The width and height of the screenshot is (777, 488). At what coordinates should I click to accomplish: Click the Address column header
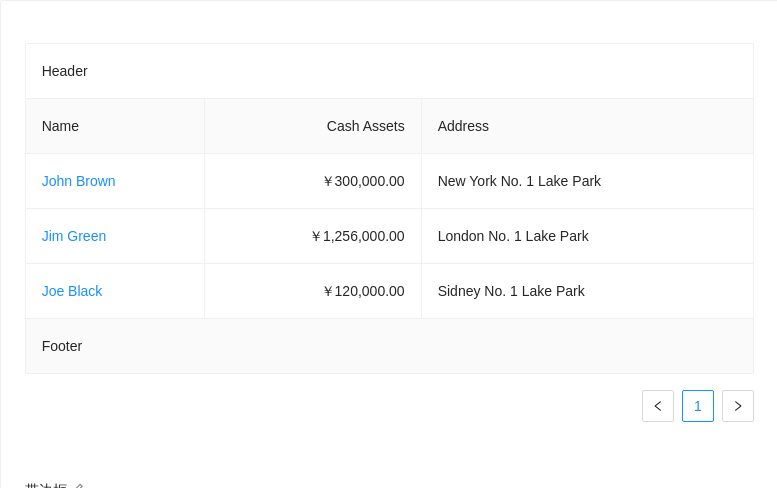tap(463, 126)
